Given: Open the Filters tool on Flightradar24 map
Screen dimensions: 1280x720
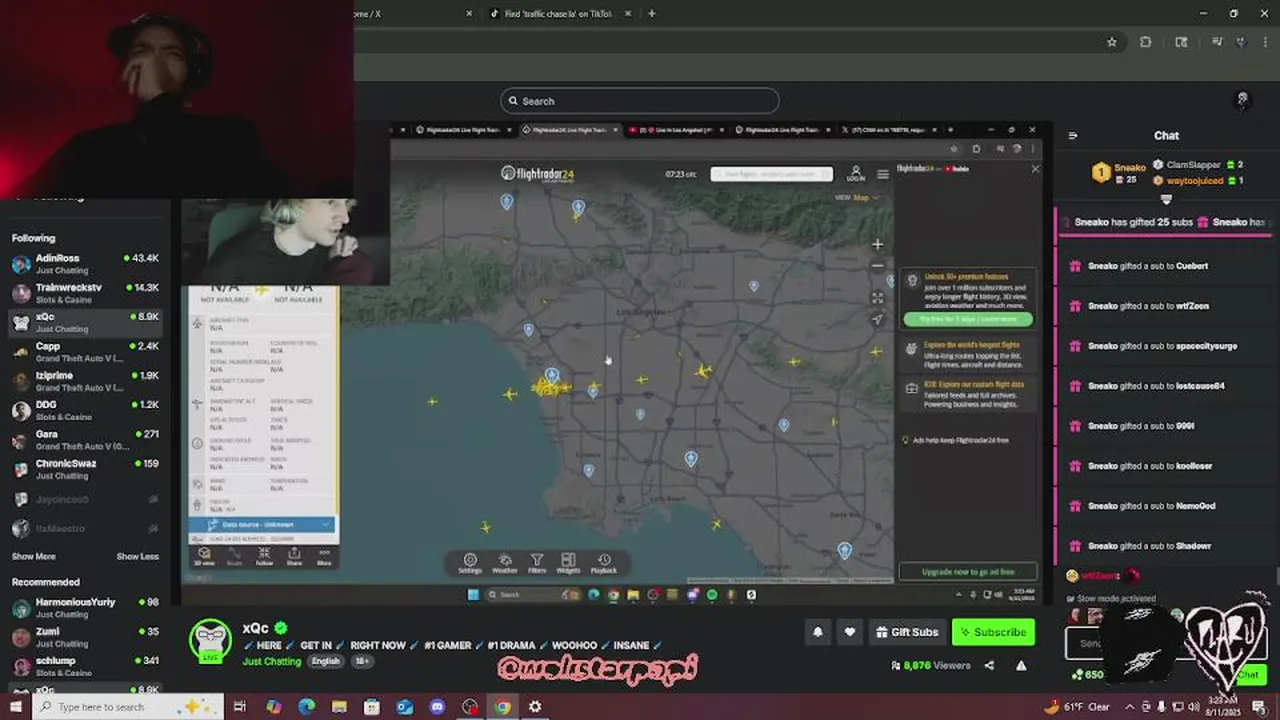Looking at the screenshot, I should pyautogui.click(x=537, y=563).
